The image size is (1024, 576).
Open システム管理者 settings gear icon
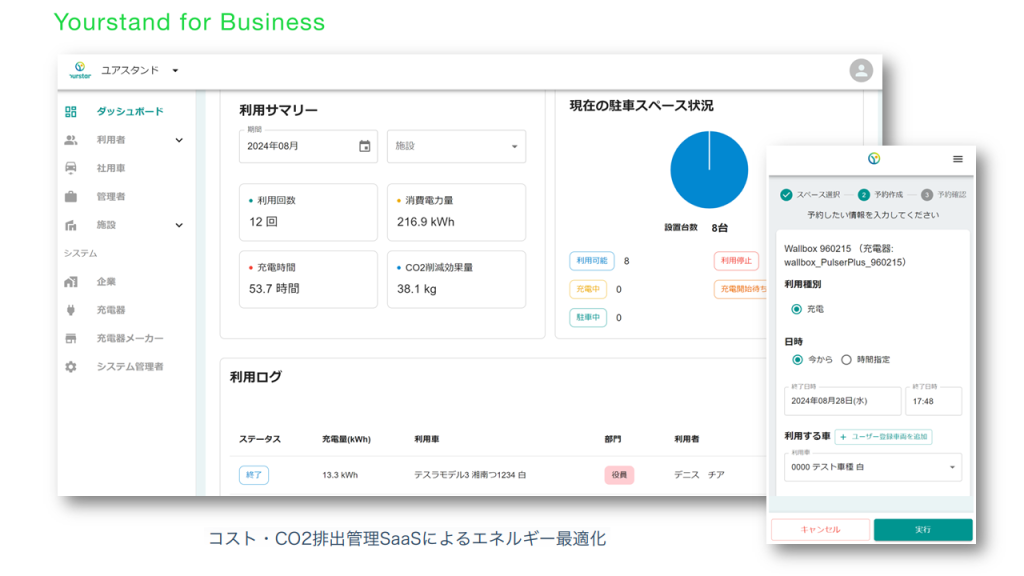click(x=70, y=367)
